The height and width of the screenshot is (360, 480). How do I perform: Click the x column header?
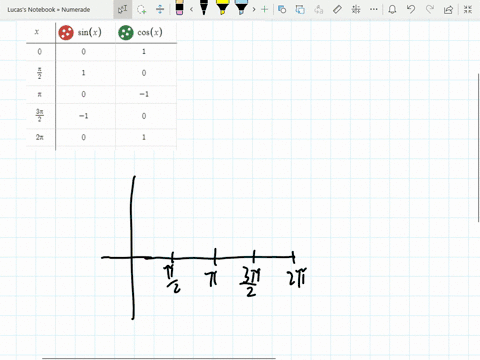(37, 32)
